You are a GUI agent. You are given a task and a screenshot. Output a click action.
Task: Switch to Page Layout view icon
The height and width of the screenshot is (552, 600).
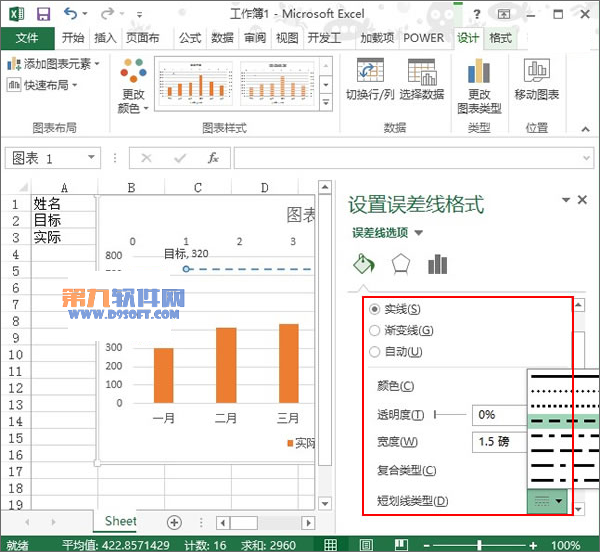click(x=366, y=545)
